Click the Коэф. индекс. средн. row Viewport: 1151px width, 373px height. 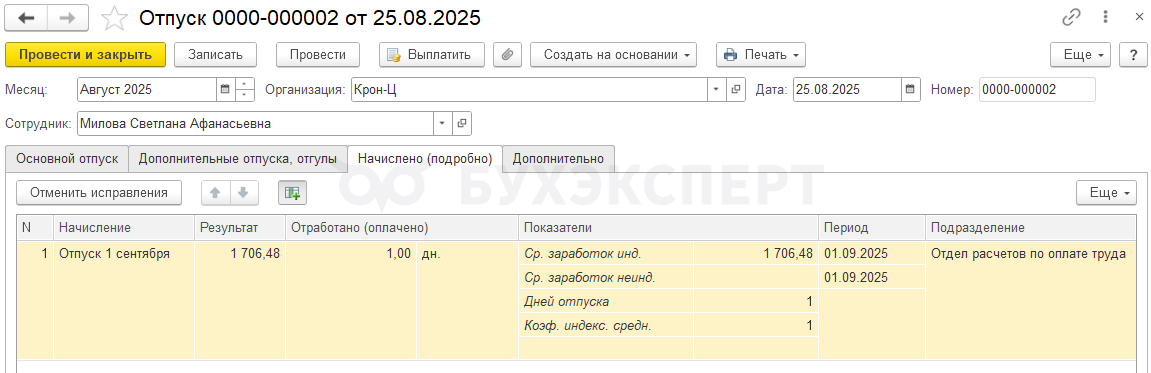click(x=669, y=325)
